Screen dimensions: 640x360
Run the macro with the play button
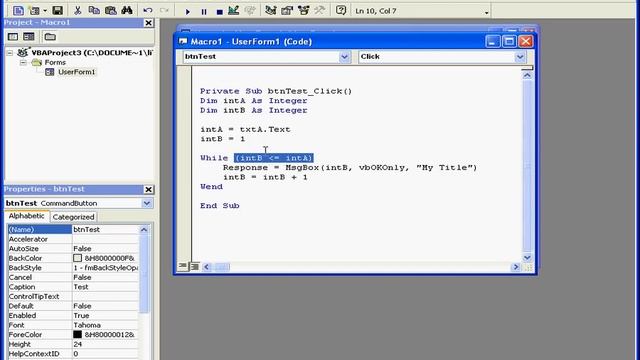187,11
